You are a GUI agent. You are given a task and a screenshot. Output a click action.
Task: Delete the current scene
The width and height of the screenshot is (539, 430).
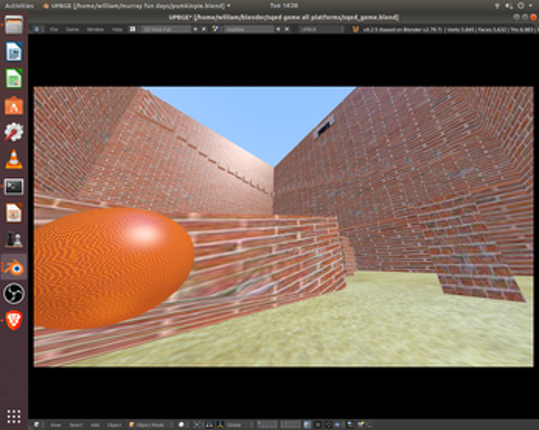coord(287,30)
